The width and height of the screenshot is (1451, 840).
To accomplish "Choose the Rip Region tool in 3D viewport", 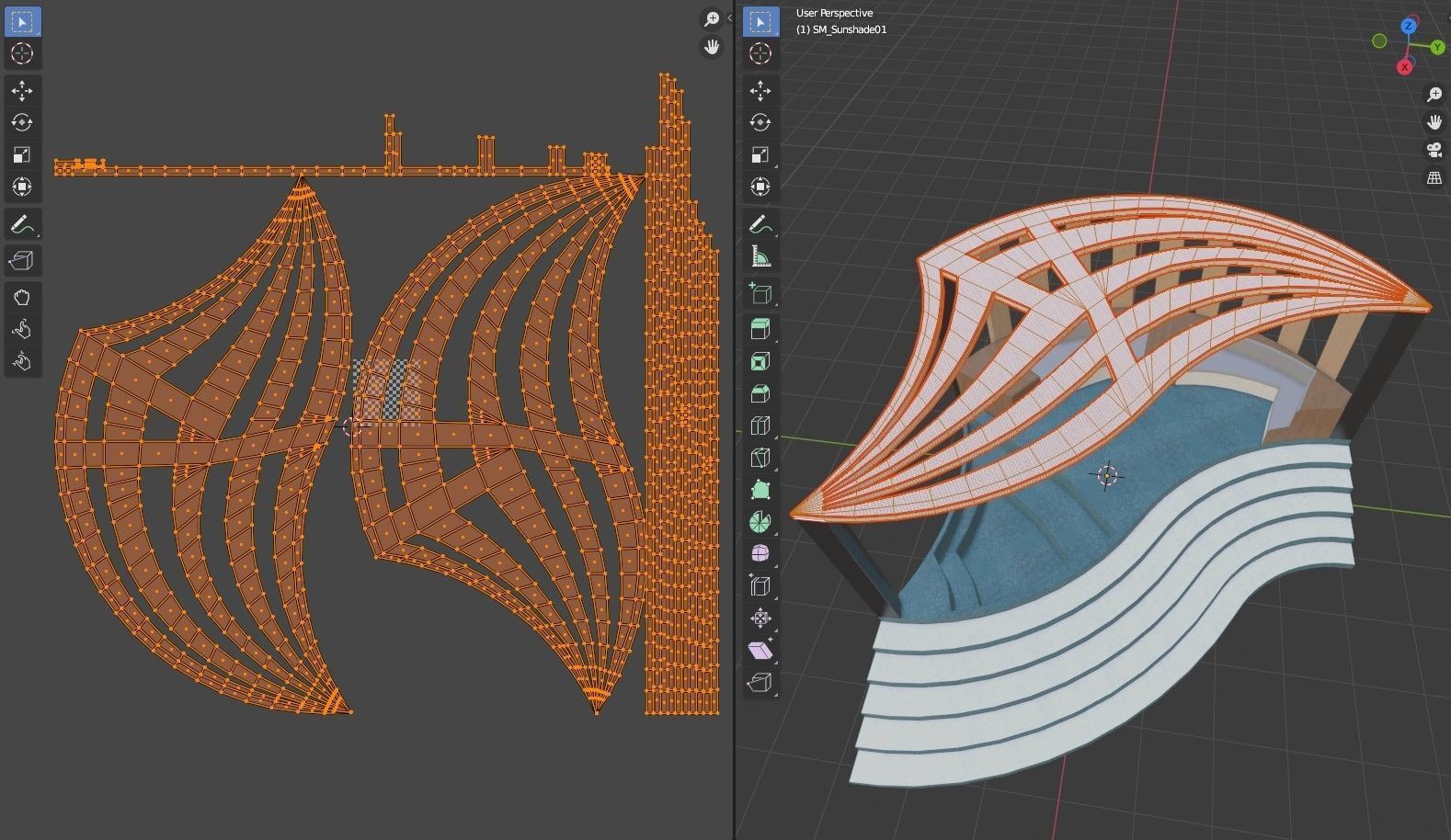I will coord(760,683).
